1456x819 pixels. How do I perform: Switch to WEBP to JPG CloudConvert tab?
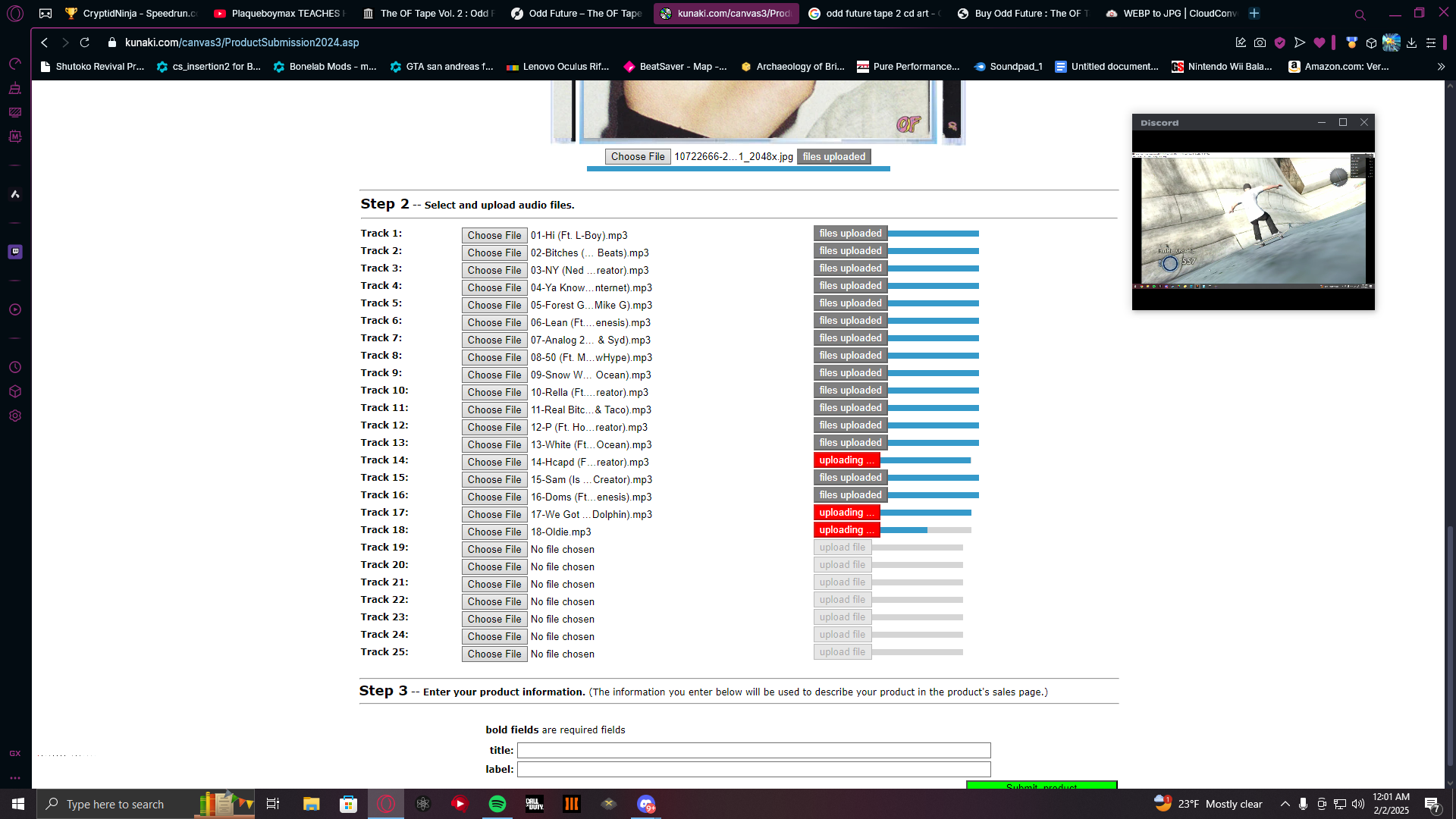[1172, 13]
